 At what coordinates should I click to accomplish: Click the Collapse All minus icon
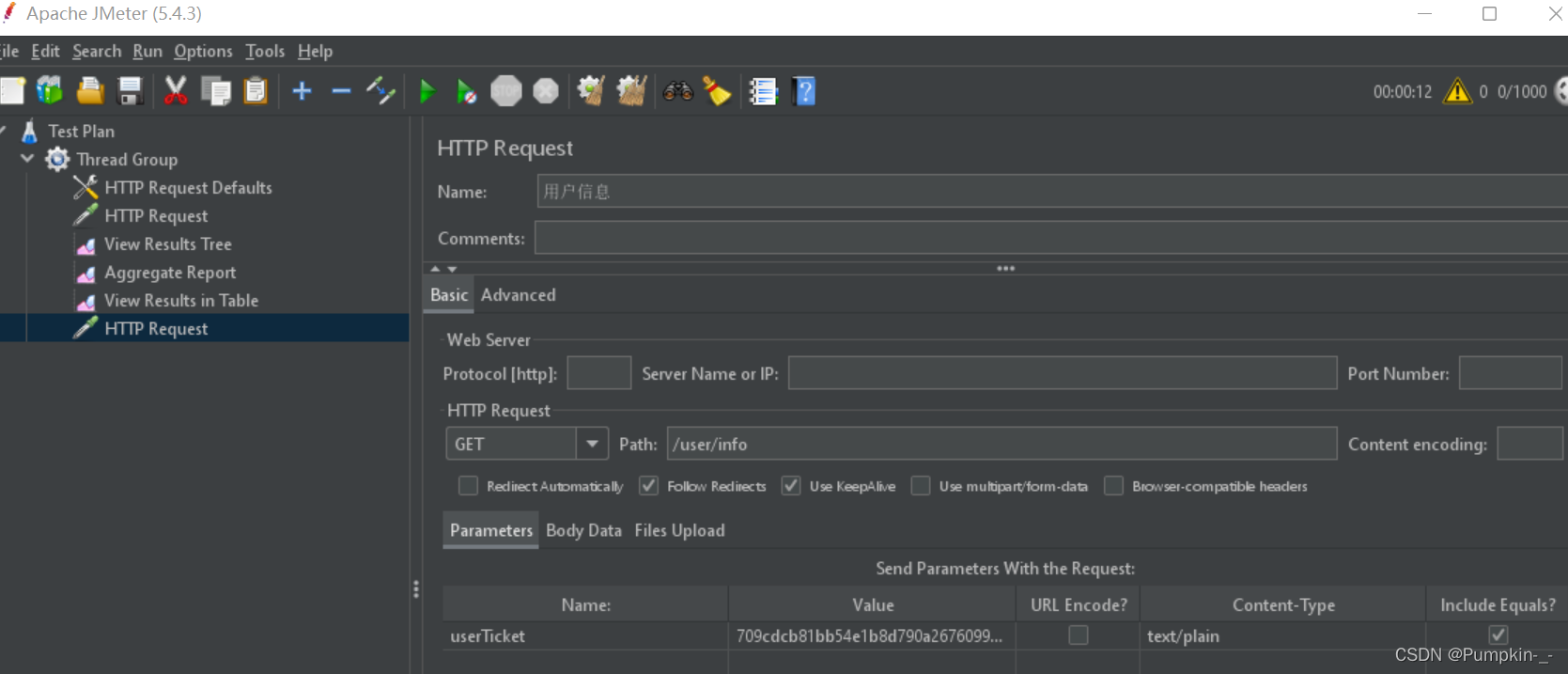(341, 91)
